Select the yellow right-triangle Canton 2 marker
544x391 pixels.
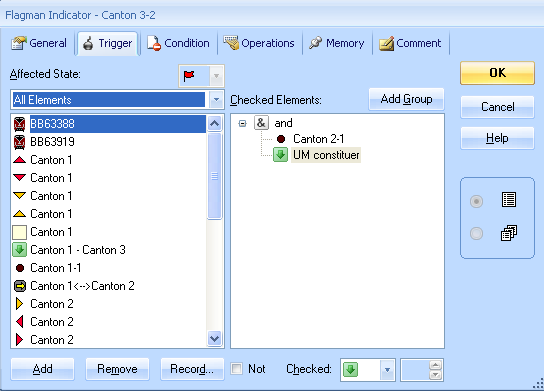click(19, 304)
